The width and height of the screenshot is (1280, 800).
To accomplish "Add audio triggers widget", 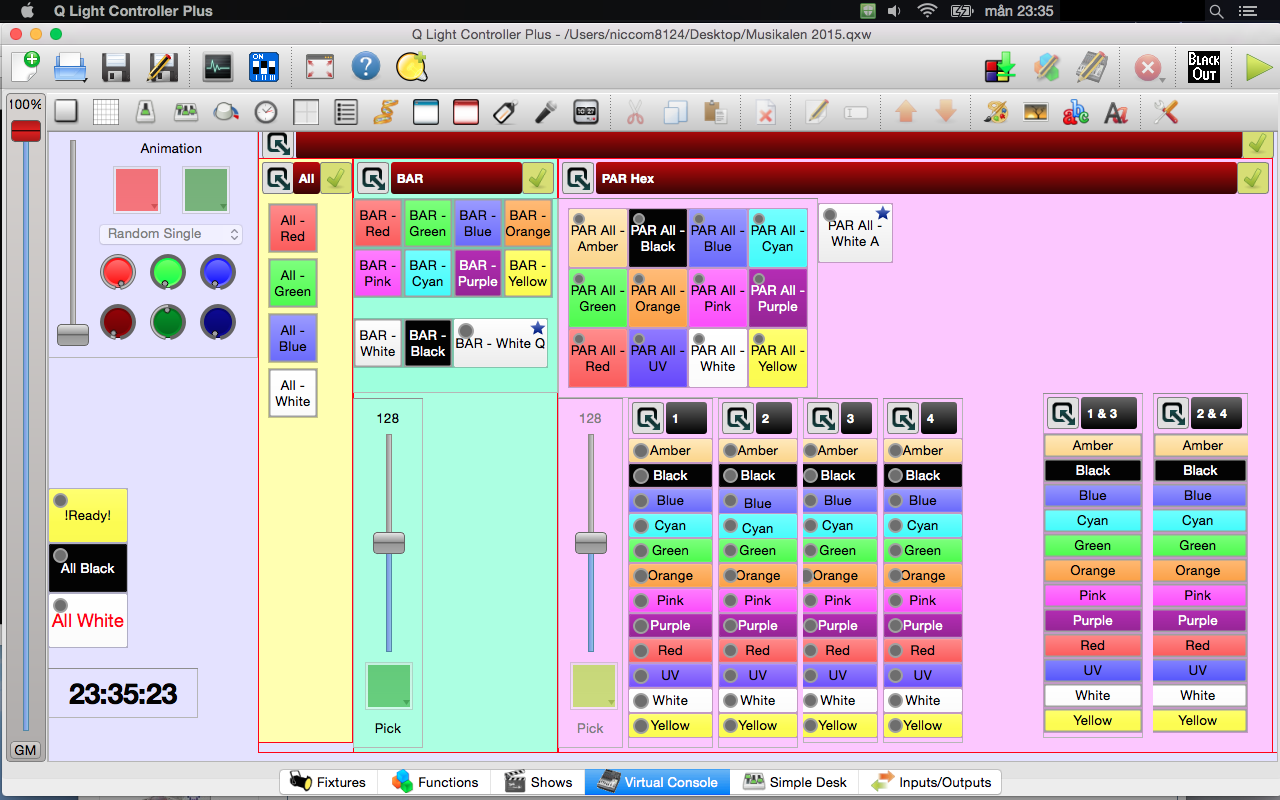I will [546, 111].
